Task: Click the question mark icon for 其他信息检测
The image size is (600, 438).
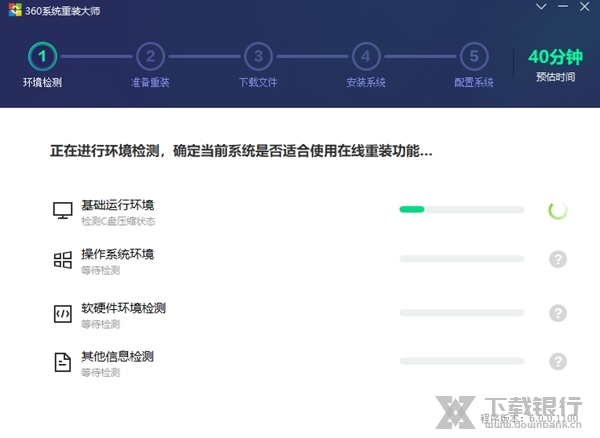Action: point(558,361)
